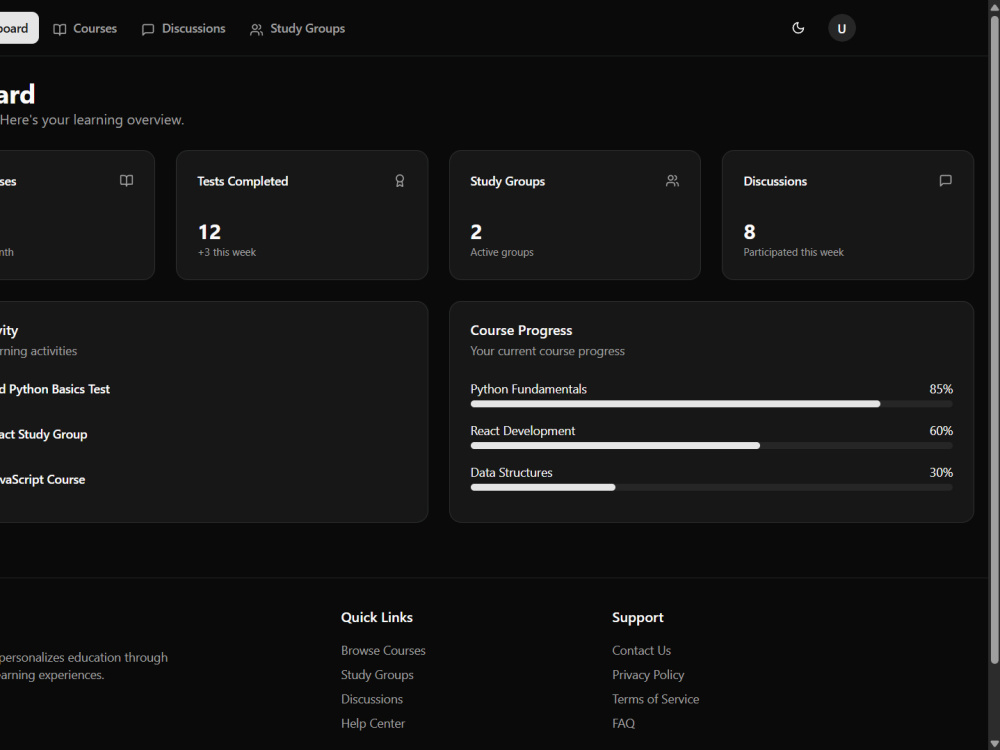Open the Terms of Service link

[656, 699]
